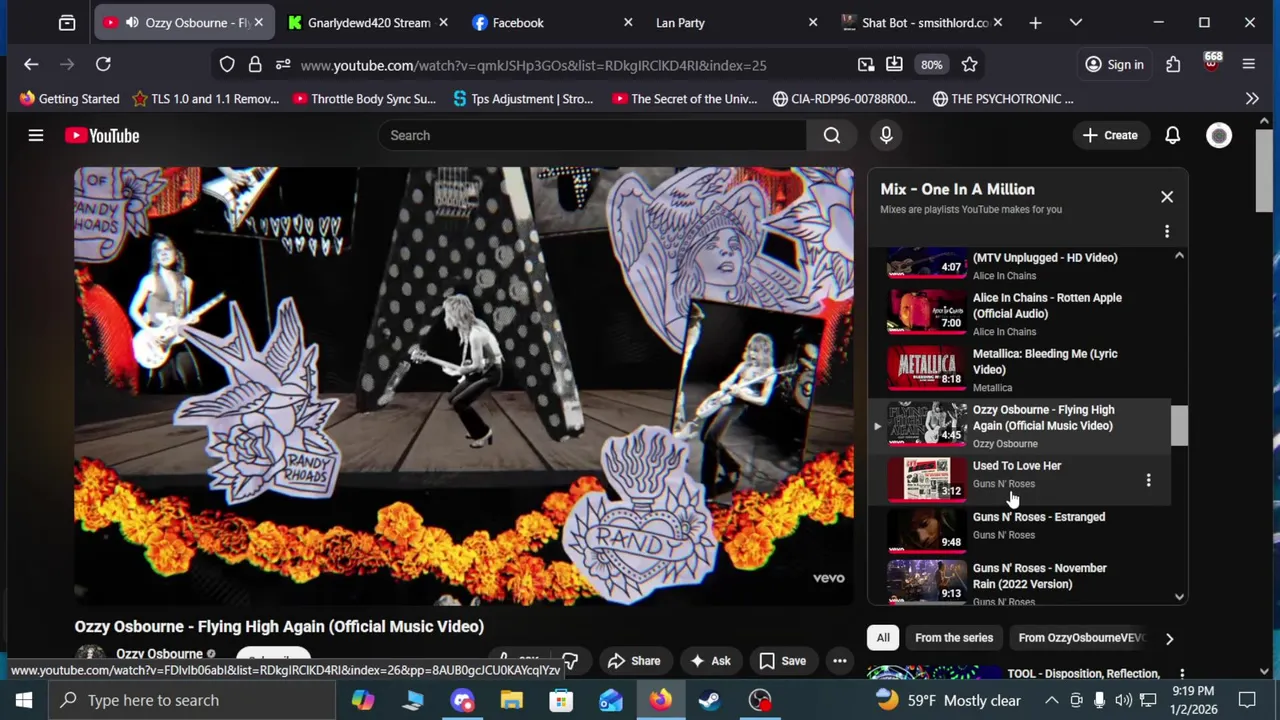Click the YouTube search input field
Screen dimensions: 1280x720
[592, 135]
